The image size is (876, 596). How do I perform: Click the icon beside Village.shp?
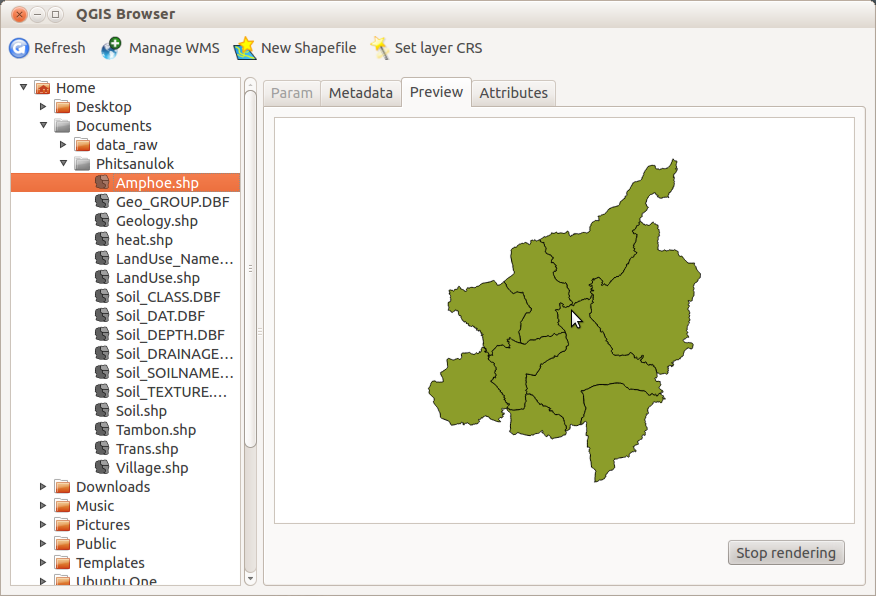101,467
